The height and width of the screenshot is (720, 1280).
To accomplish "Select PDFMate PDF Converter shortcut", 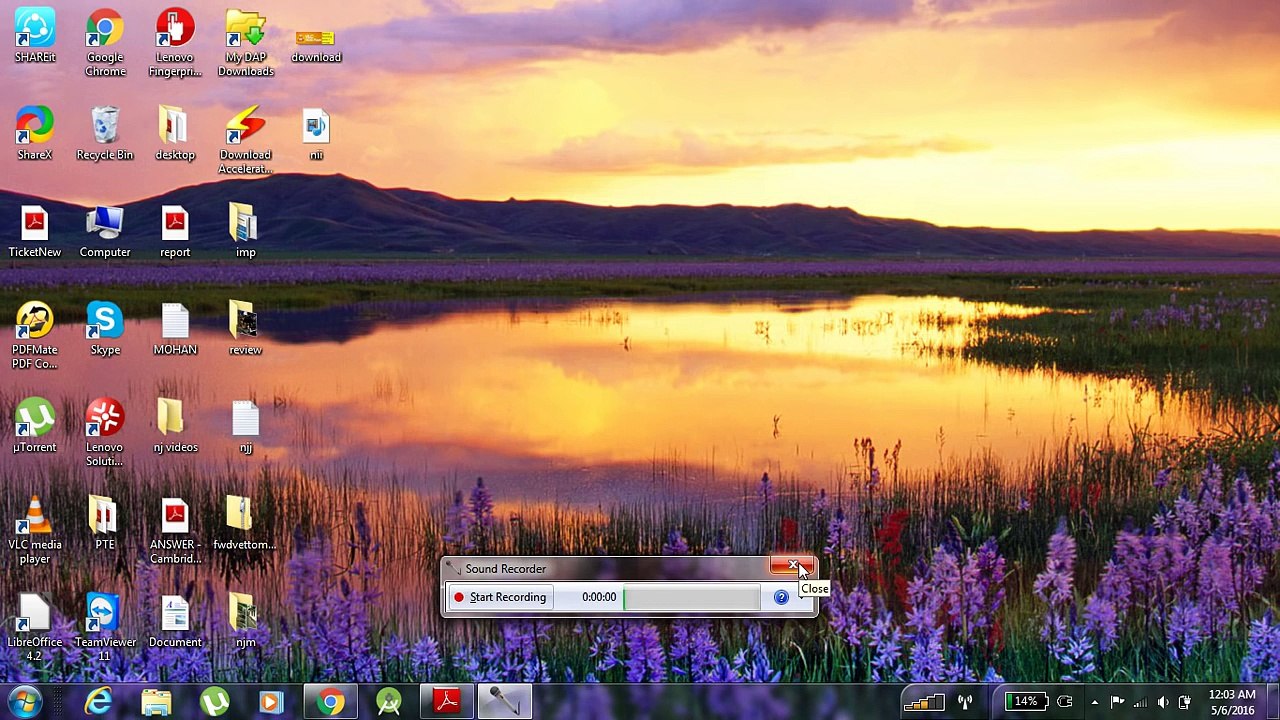I will click(35, 336).
